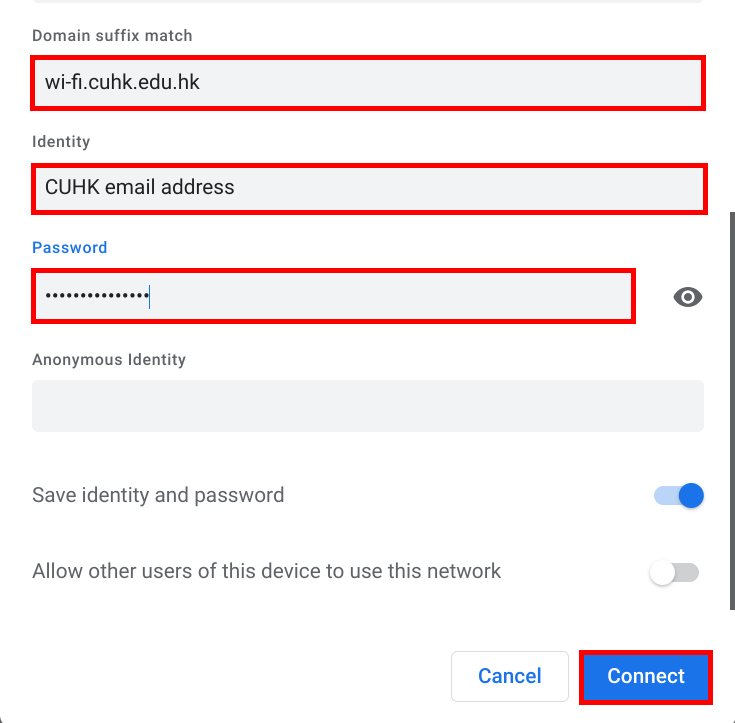Image resolution: width=735 pixels, height=723 pixels.
Task: Click the empty Anonymous Identity field
Action: pyautogui.click(x=368, y=406)
